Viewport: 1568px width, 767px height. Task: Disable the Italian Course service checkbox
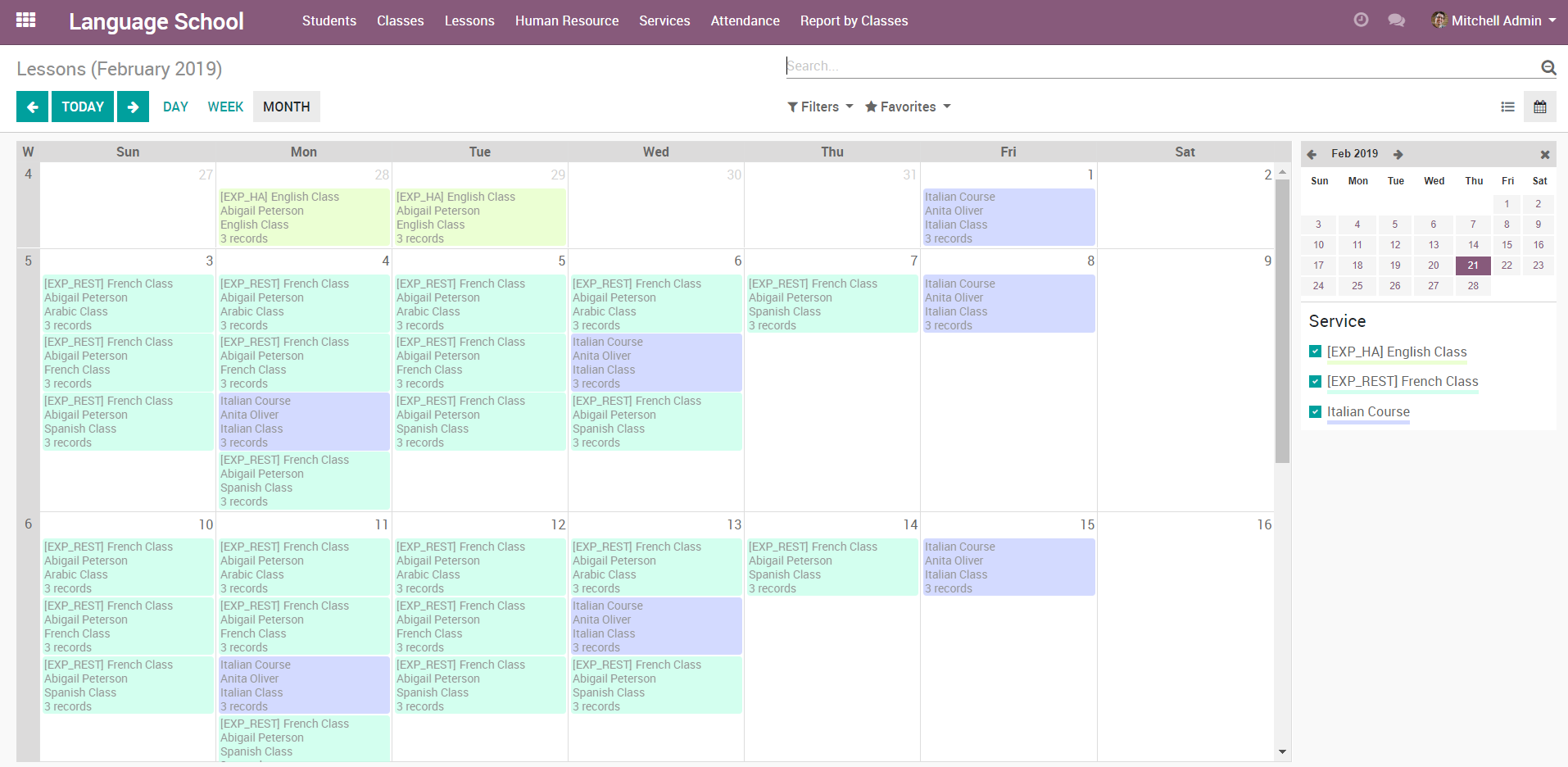[x=1315, y=411]
